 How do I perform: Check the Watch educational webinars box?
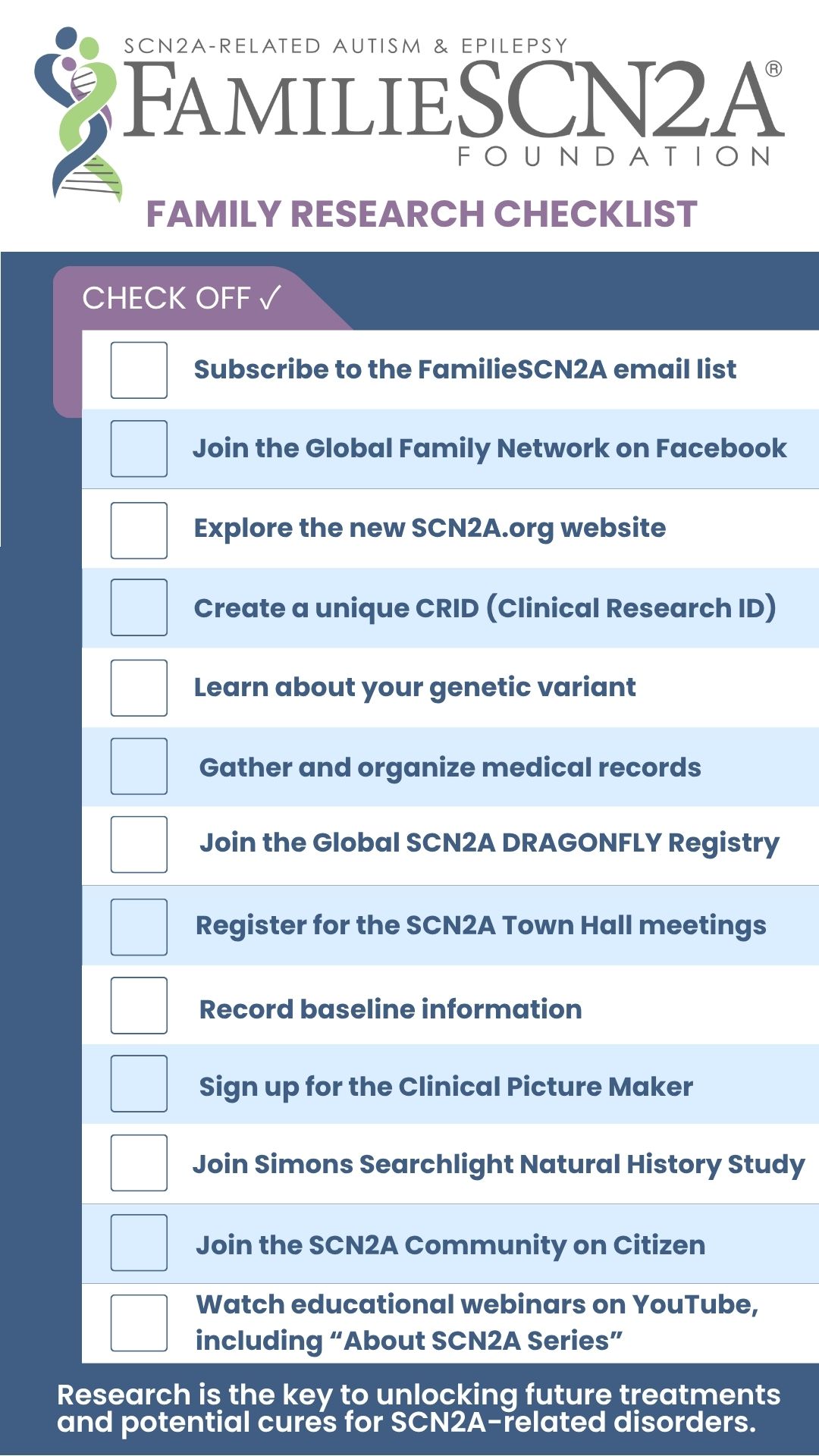[x=139, y=1323]
